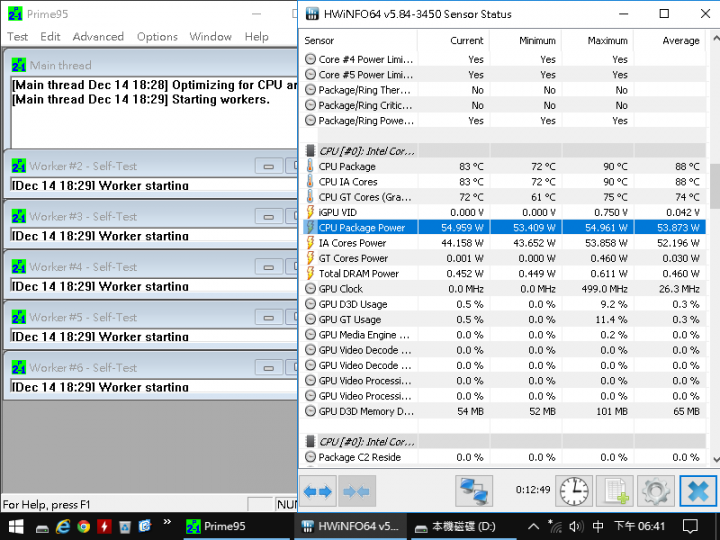Screen dimensions: 720x540
Task: Open the Options menu in Prime95
Action: click(x=157, y=36)
